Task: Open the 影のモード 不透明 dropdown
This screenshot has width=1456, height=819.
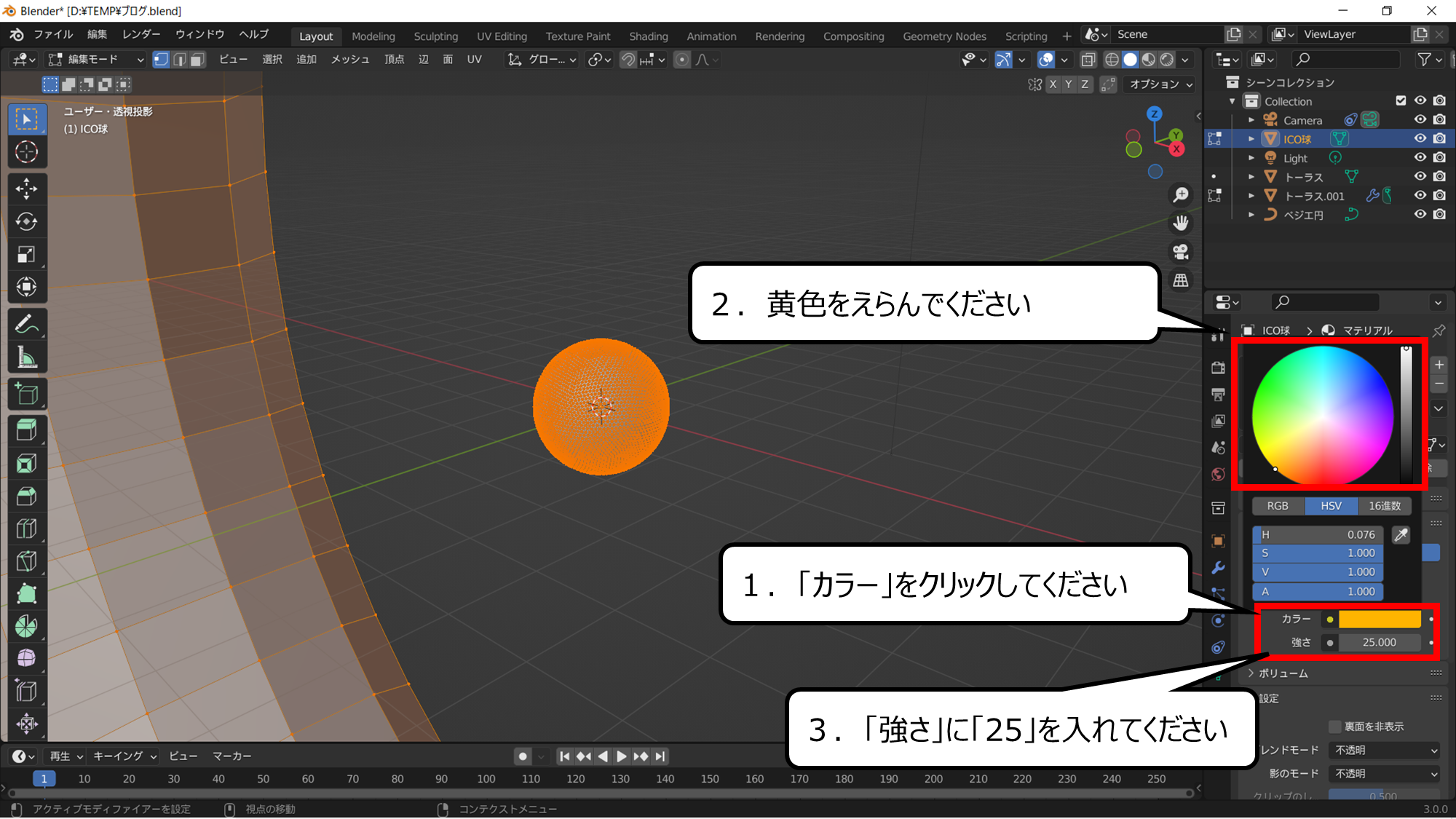Action: [x=1385, y=773]
